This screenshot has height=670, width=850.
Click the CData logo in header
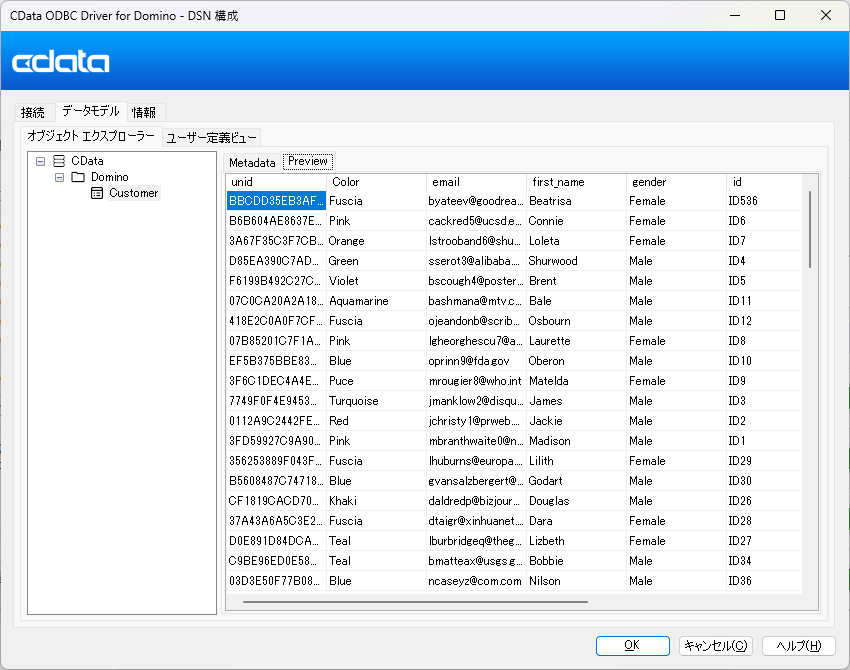(61, 62)
